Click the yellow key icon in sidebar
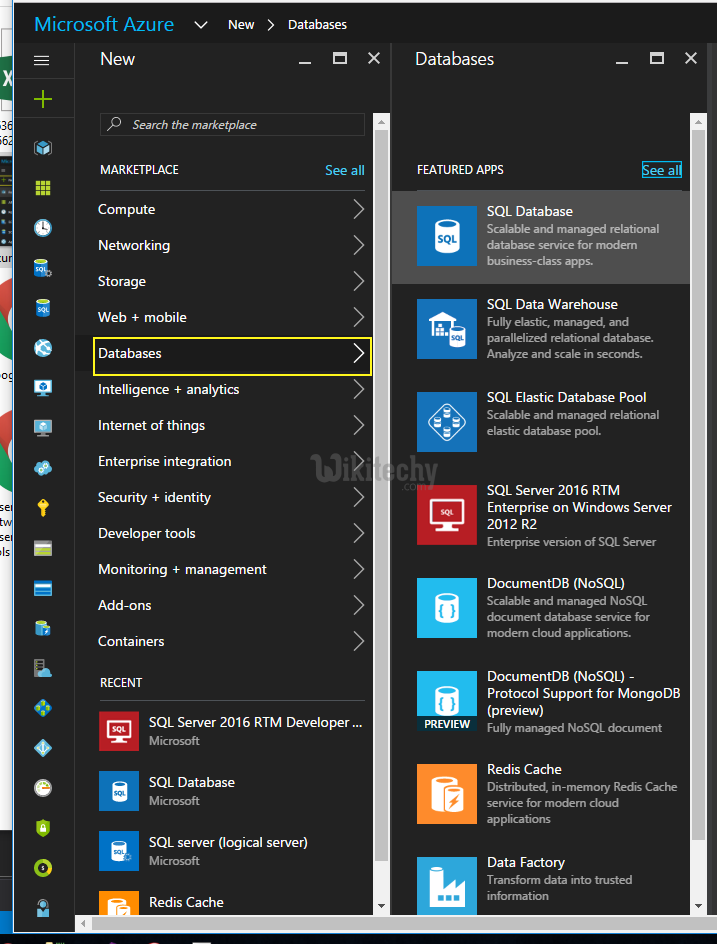This screenshot has width=717, height=944. (42, 508)
